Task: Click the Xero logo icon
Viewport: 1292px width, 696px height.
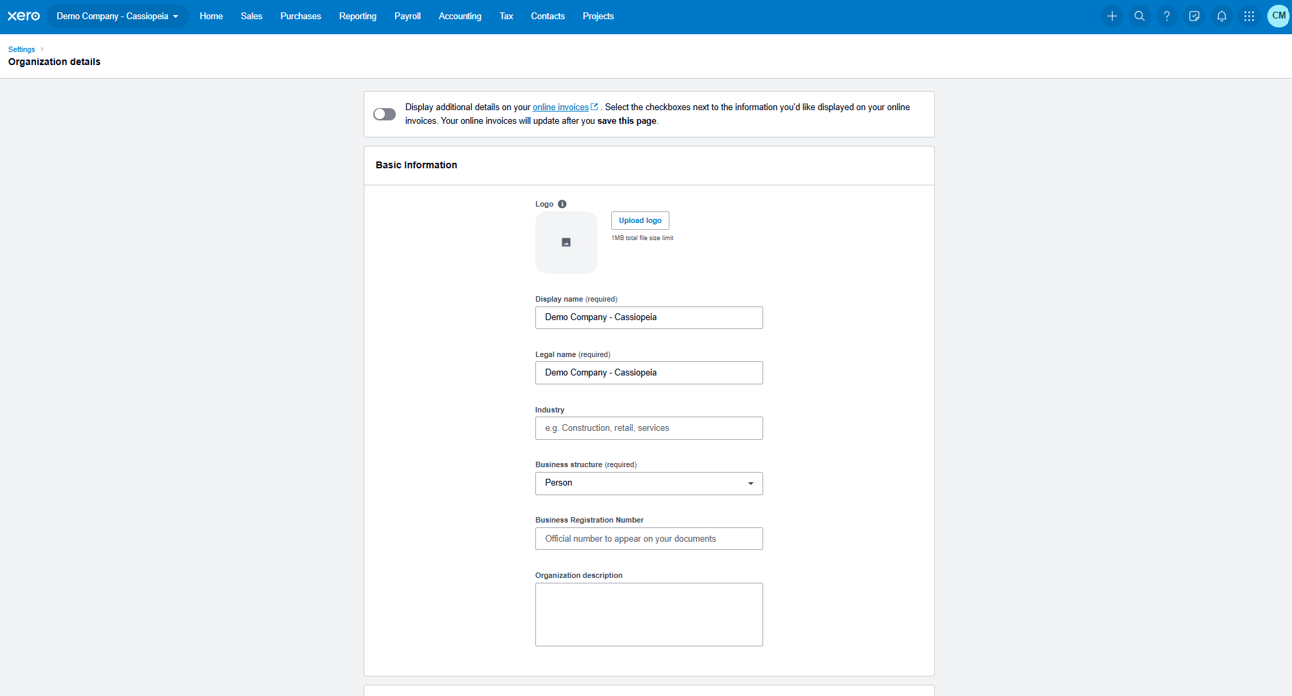Action: click(x=24, y=16)
